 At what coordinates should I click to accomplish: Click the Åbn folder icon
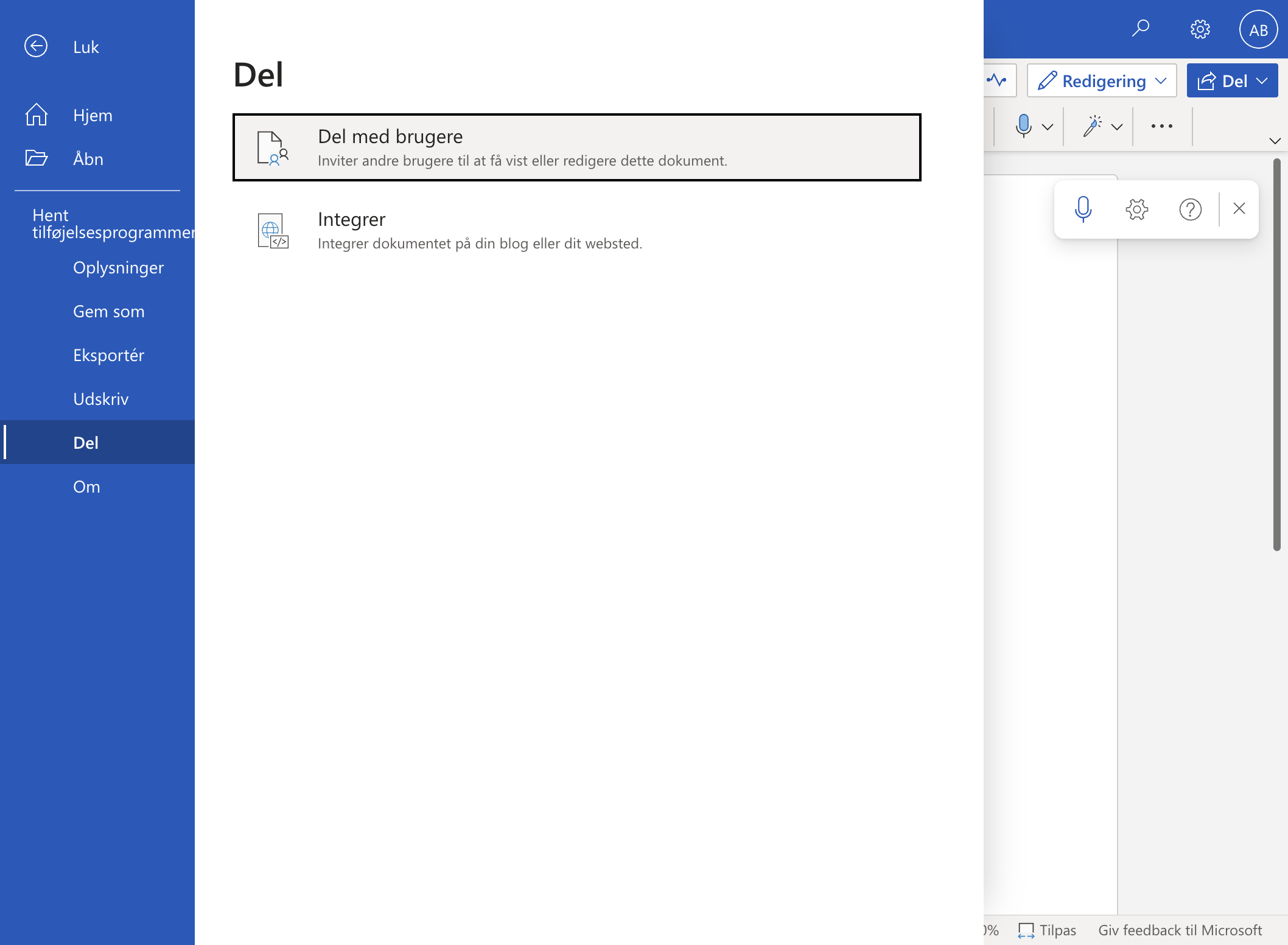pyautogui.click(x=36, y=158)
